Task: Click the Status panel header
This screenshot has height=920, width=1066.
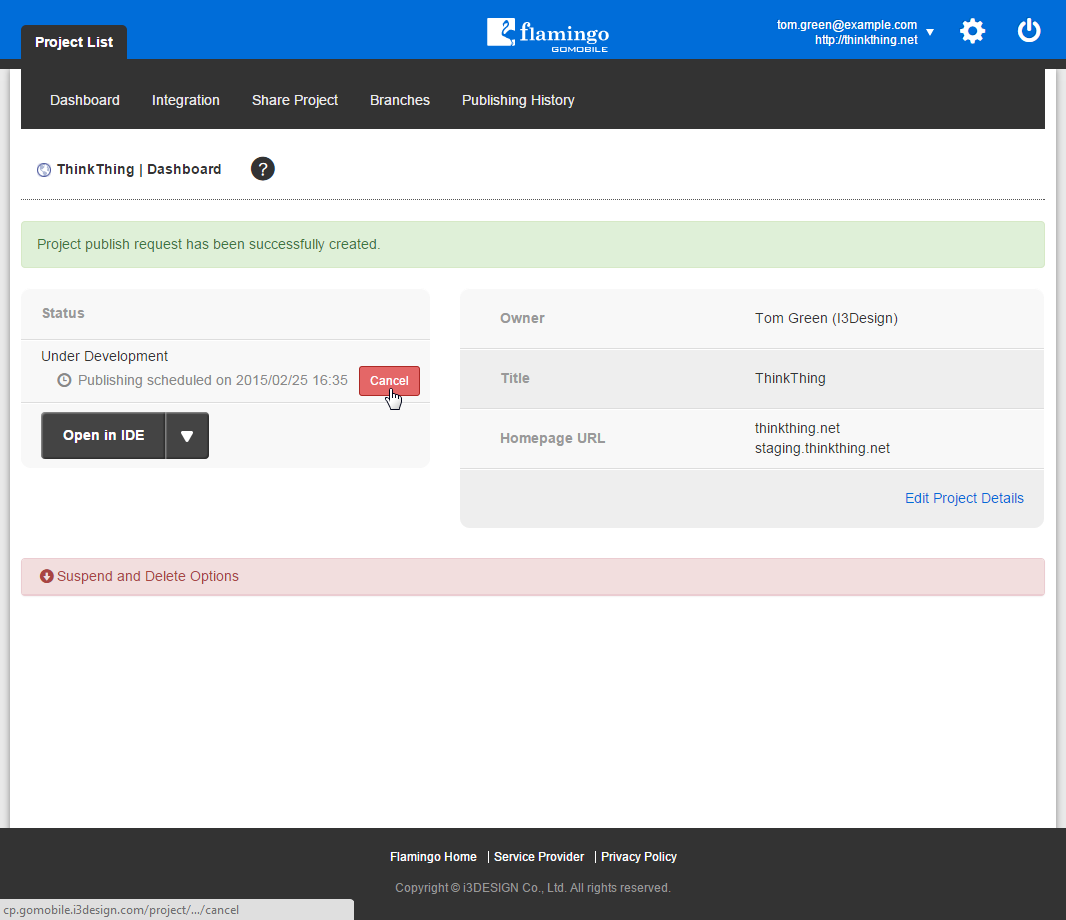Action: [225, 313]
